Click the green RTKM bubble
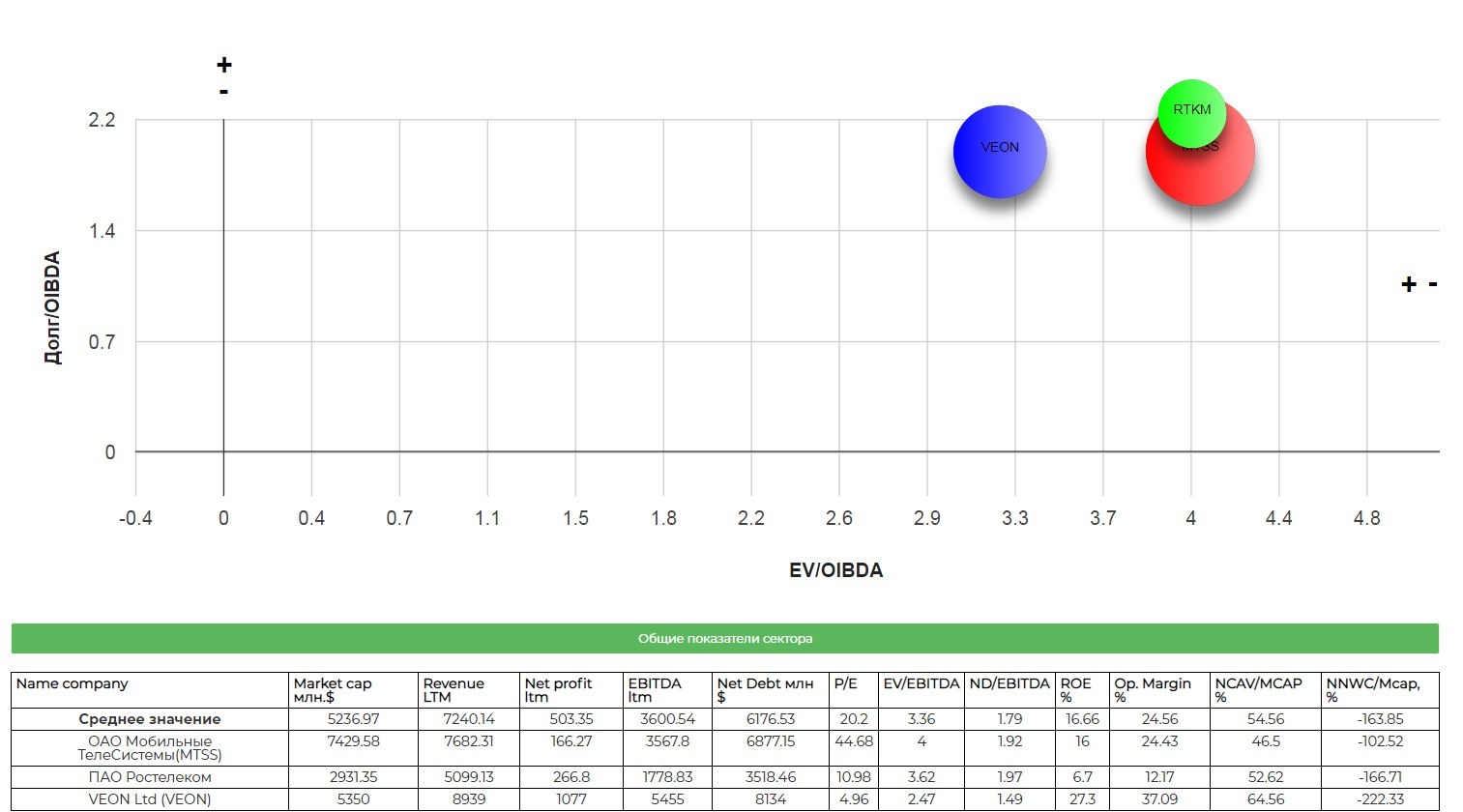The image size is (1463, 812). (x=1192, y=113)
